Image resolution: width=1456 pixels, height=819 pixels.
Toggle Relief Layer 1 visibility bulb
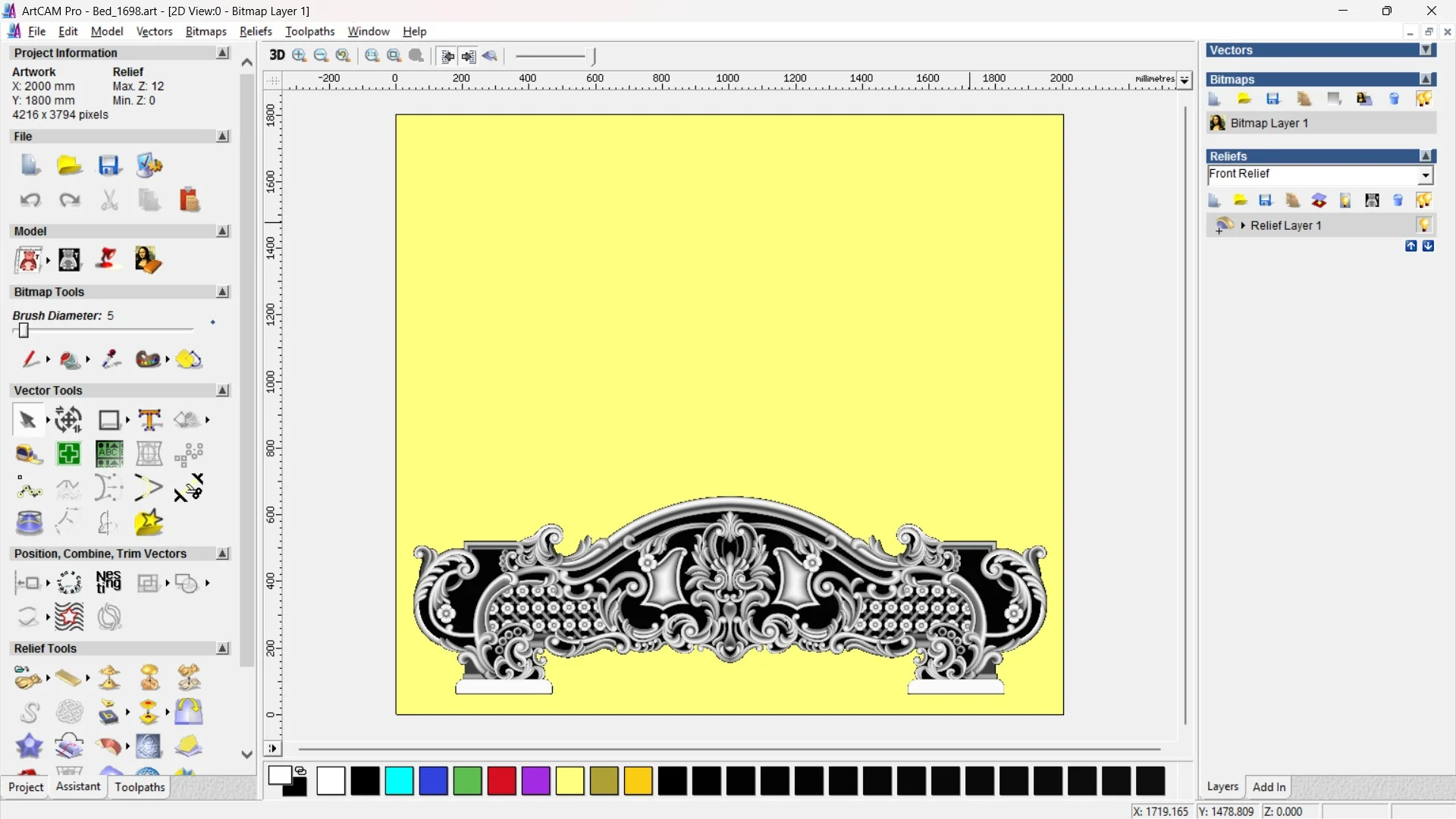(1423, 225)
